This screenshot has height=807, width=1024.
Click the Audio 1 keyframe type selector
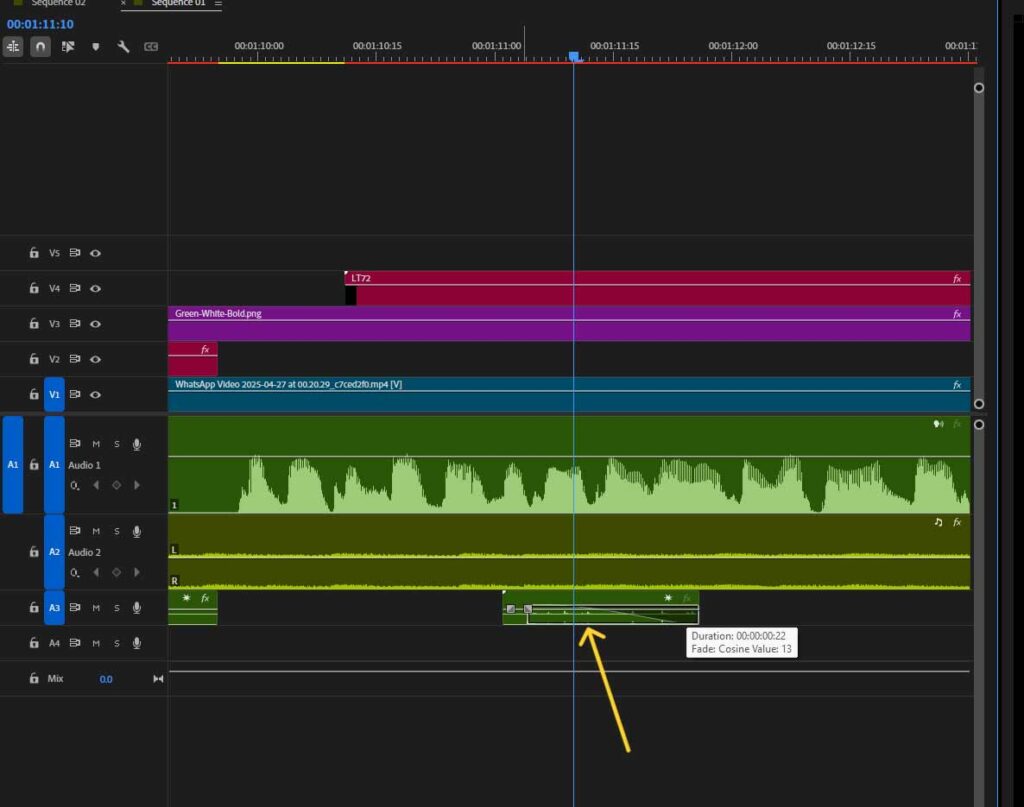pyautogui.click(x=76, y=485)
